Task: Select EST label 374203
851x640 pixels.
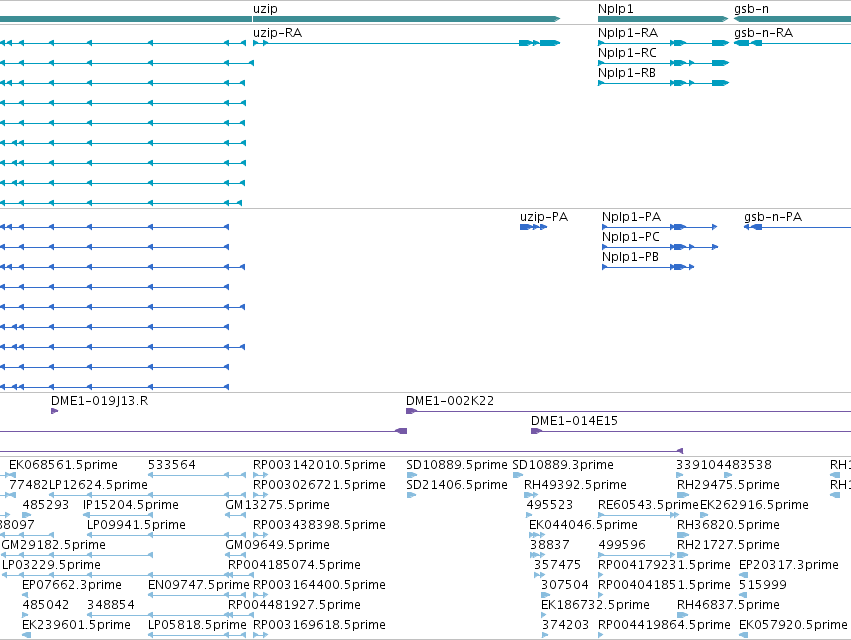Action: pyautogui.click(x=565, y=626)
